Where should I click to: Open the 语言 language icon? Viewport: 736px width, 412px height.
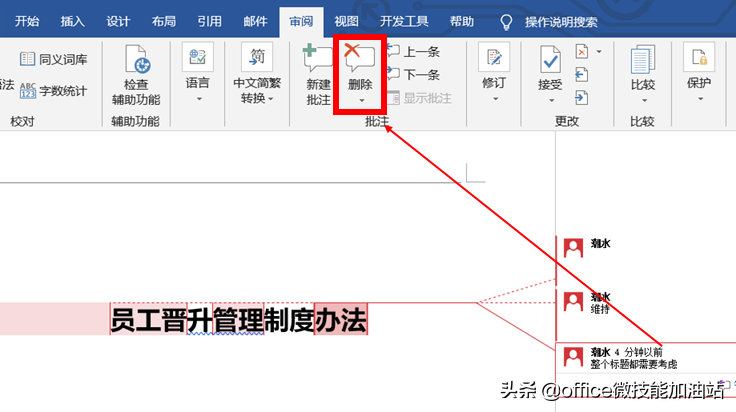198,57
